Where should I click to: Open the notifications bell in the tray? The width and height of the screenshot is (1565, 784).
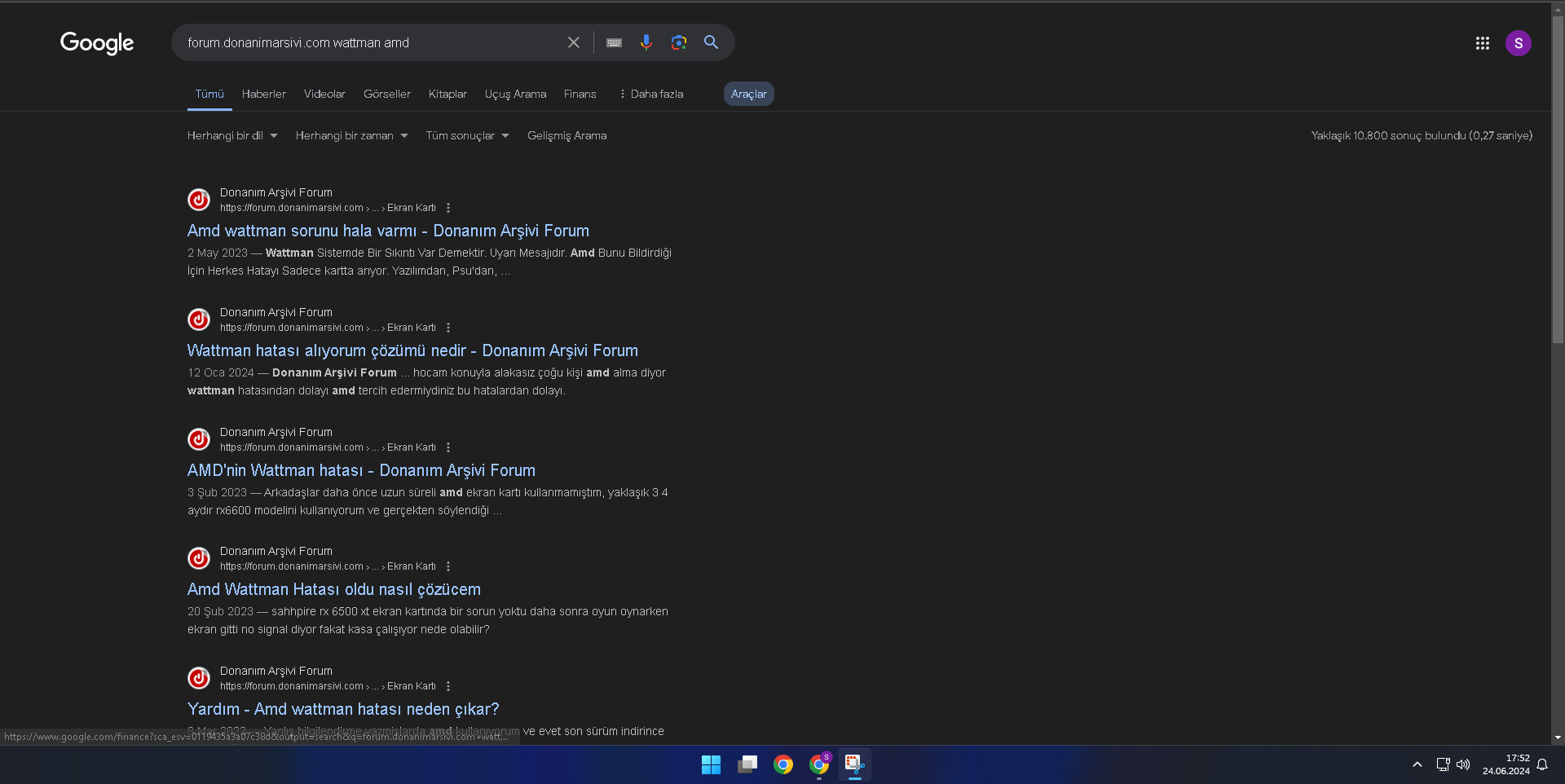coord(1542,764)
